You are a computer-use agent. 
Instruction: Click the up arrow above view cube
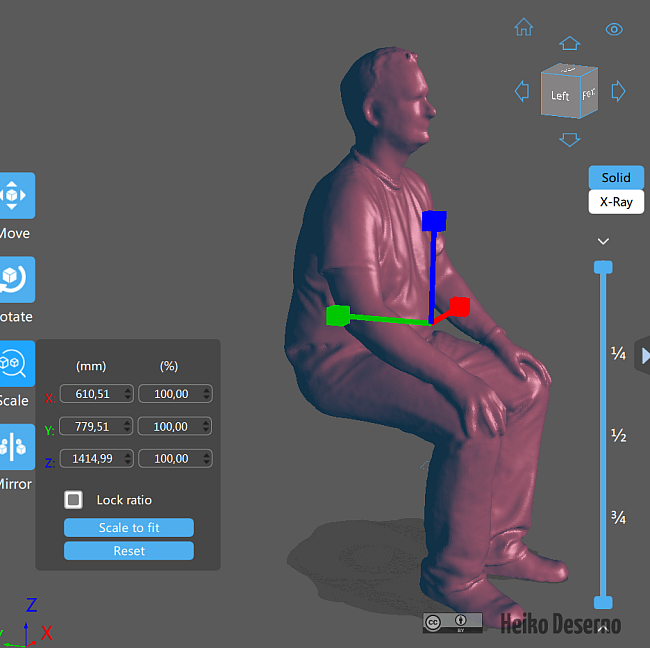pos(569,43)
